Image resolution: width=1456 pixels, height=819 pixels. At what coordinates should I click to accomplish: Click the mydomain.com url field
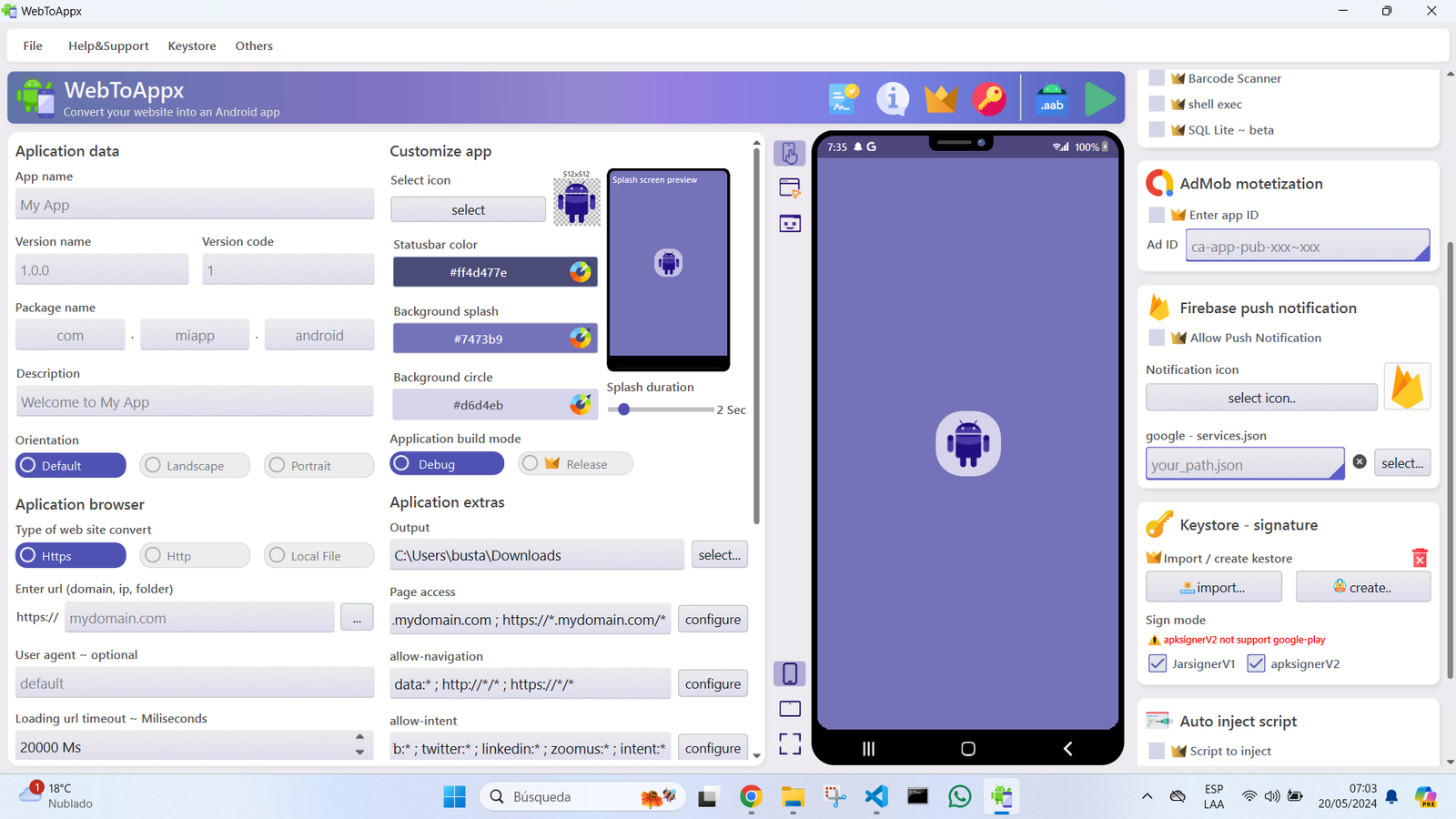[199, 617]
